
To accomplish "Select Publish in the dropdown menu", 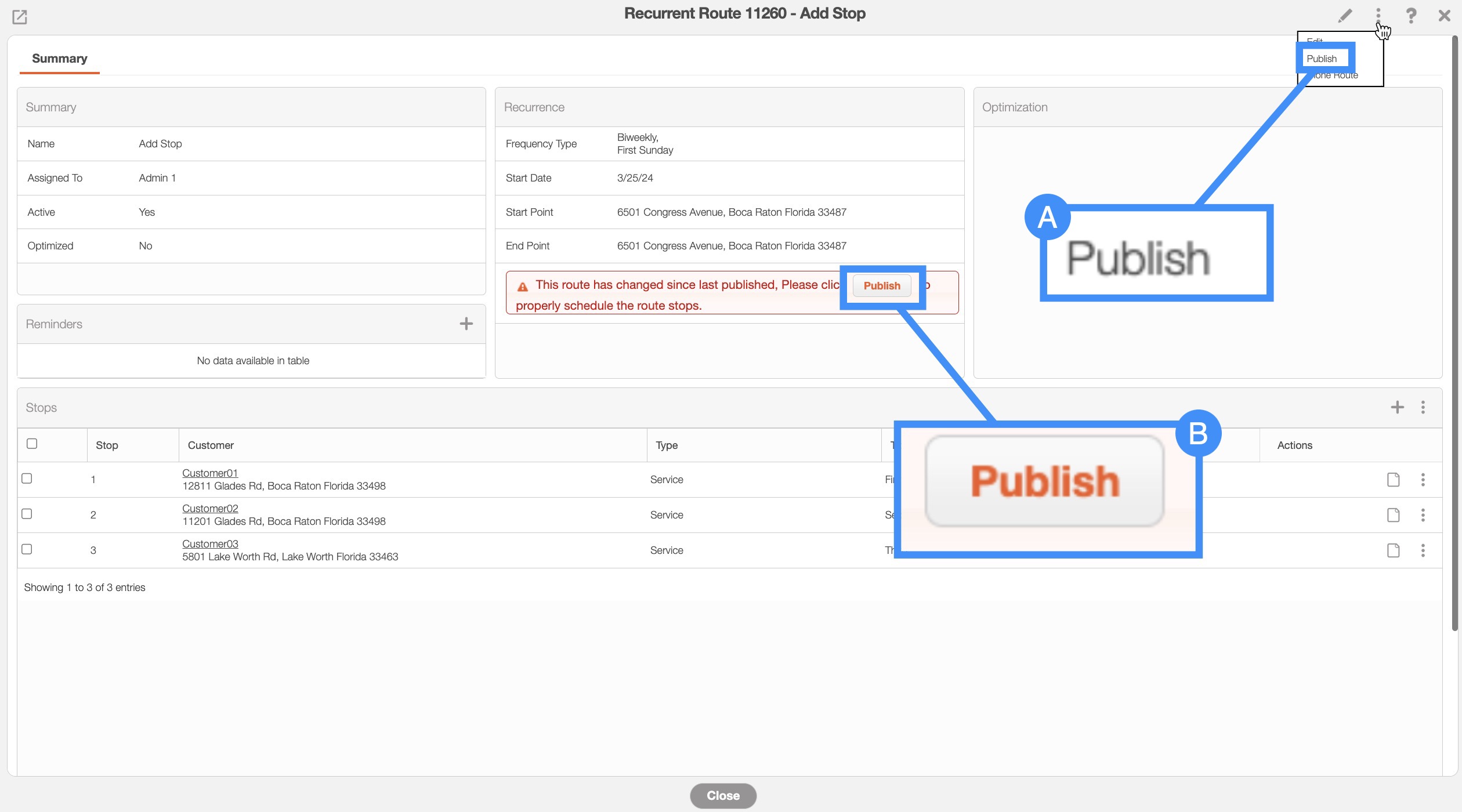I will (x=1322, y=59).
